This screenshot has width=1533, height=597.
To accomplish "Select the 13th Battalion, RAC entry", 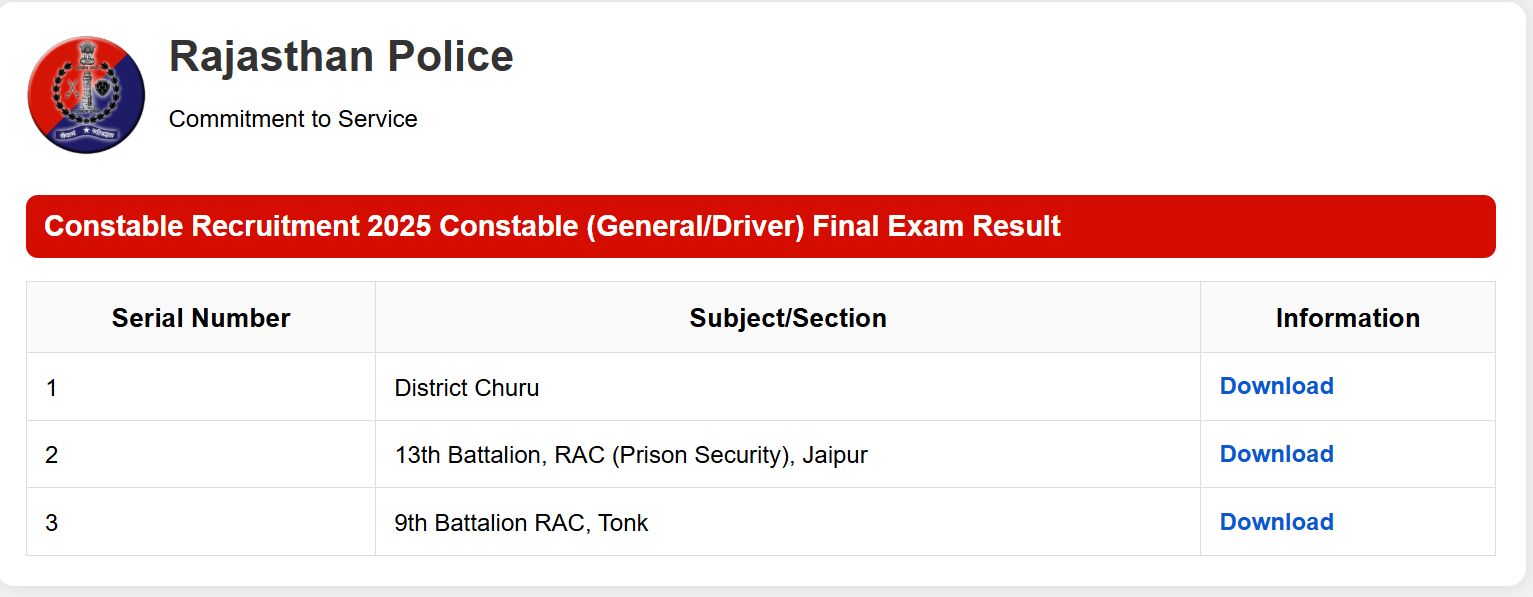I will 500,455.
